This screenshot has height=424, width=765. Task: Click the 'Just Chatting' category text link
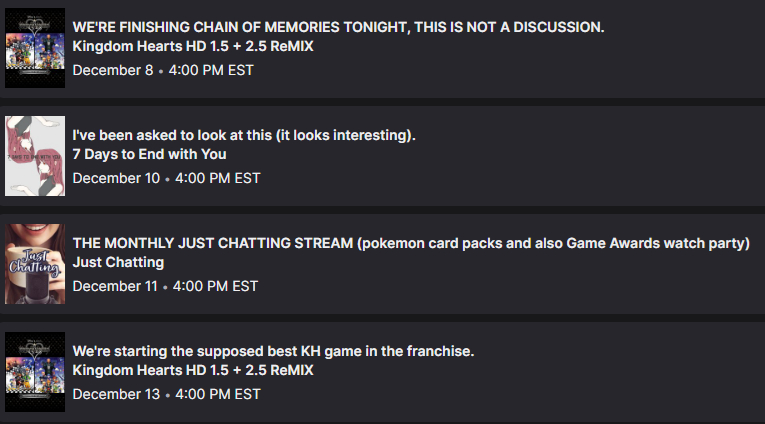click(x=118, y=262)
